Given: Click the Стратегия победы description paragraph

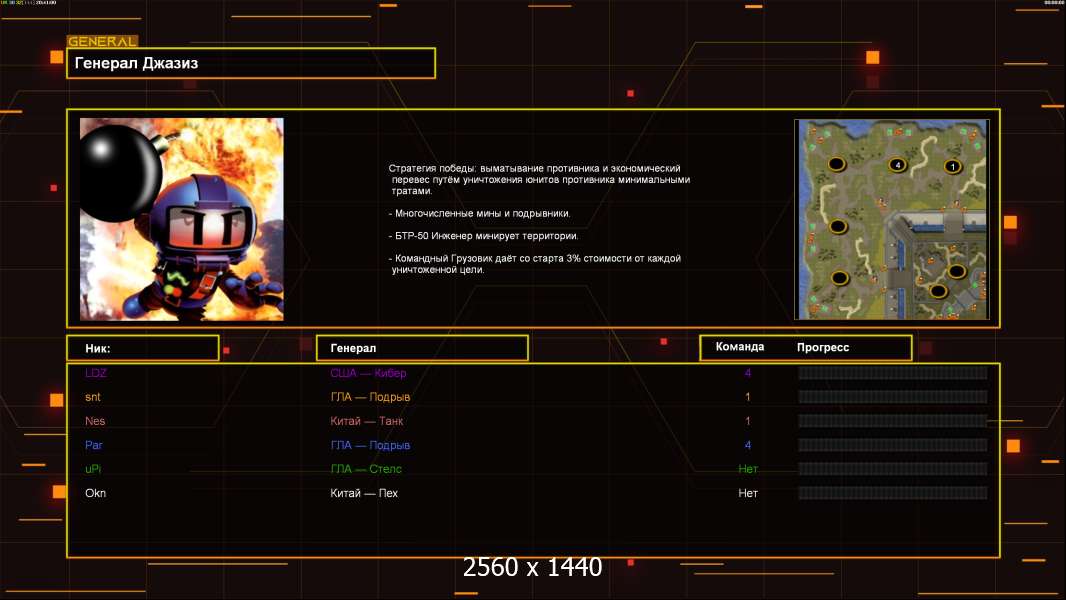Looking at the screenshot, I should [x=539, y=179].
